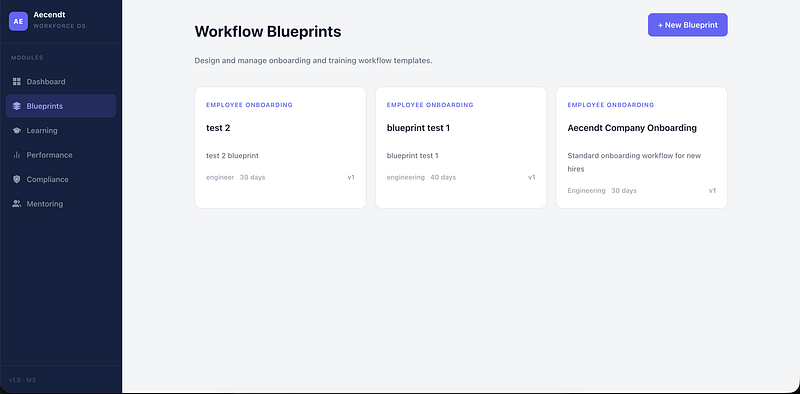Open the blueprint test 1 card title
The image size is (800, 394).
click(418, 128)
